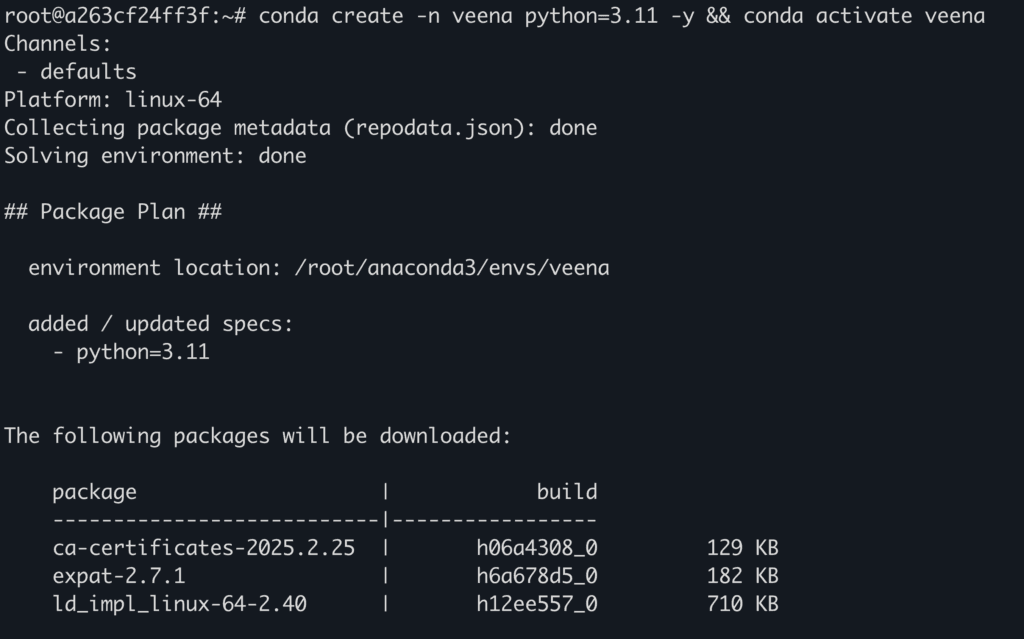Viewport: 1024px width, 639px height.
Task: Click the 'Platform: linux-64' line
Action: (x=113, y=100)
